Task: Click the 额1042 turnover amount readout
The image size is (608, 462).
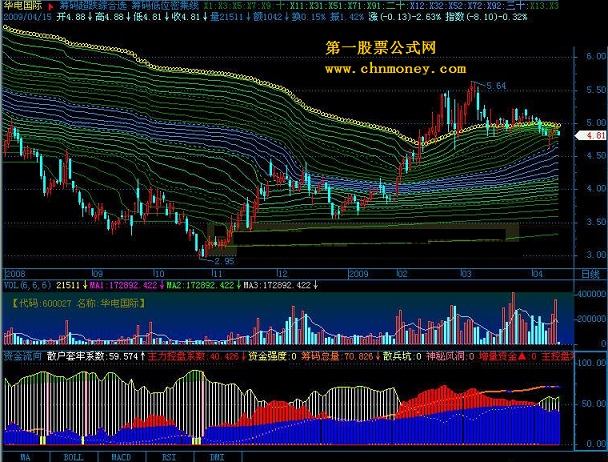Action: coord(267,17)
